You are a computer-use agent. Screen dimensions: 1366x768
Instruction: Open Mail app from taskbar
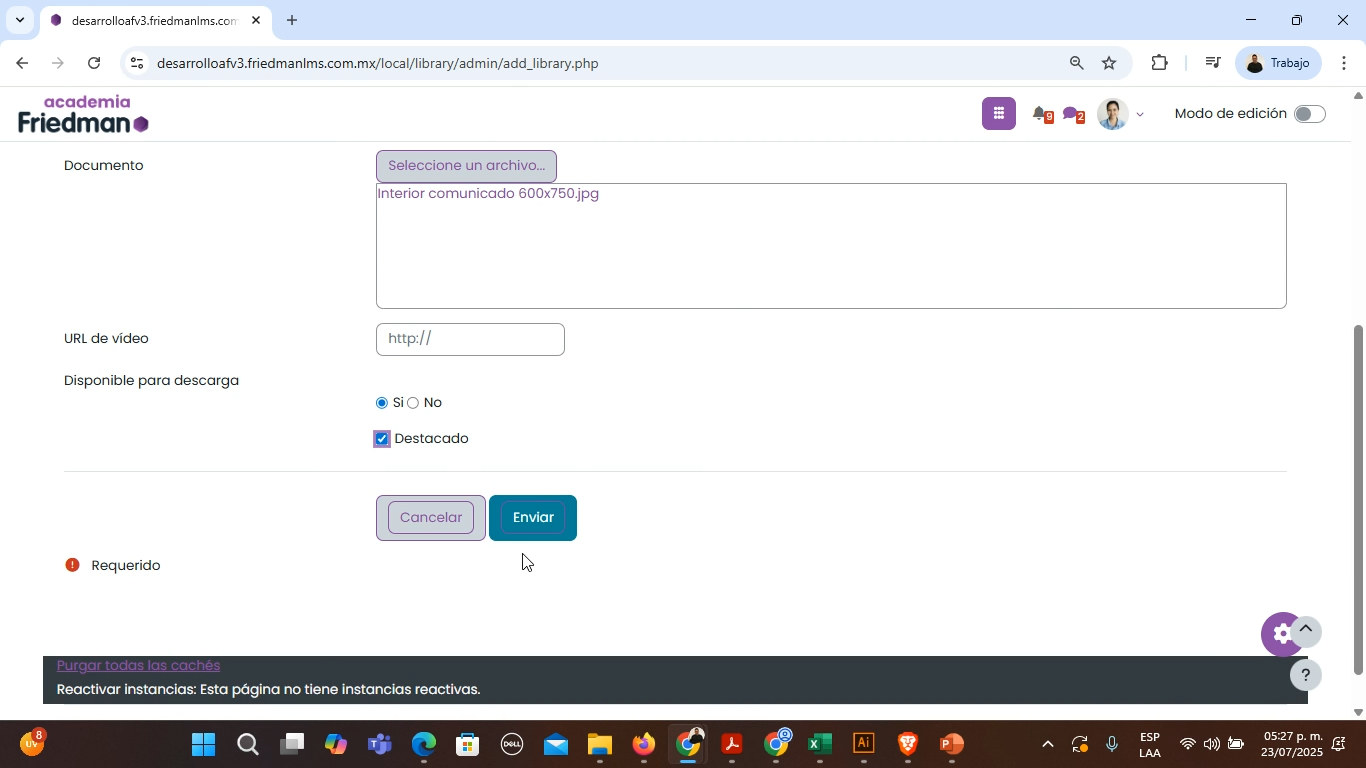555,745
